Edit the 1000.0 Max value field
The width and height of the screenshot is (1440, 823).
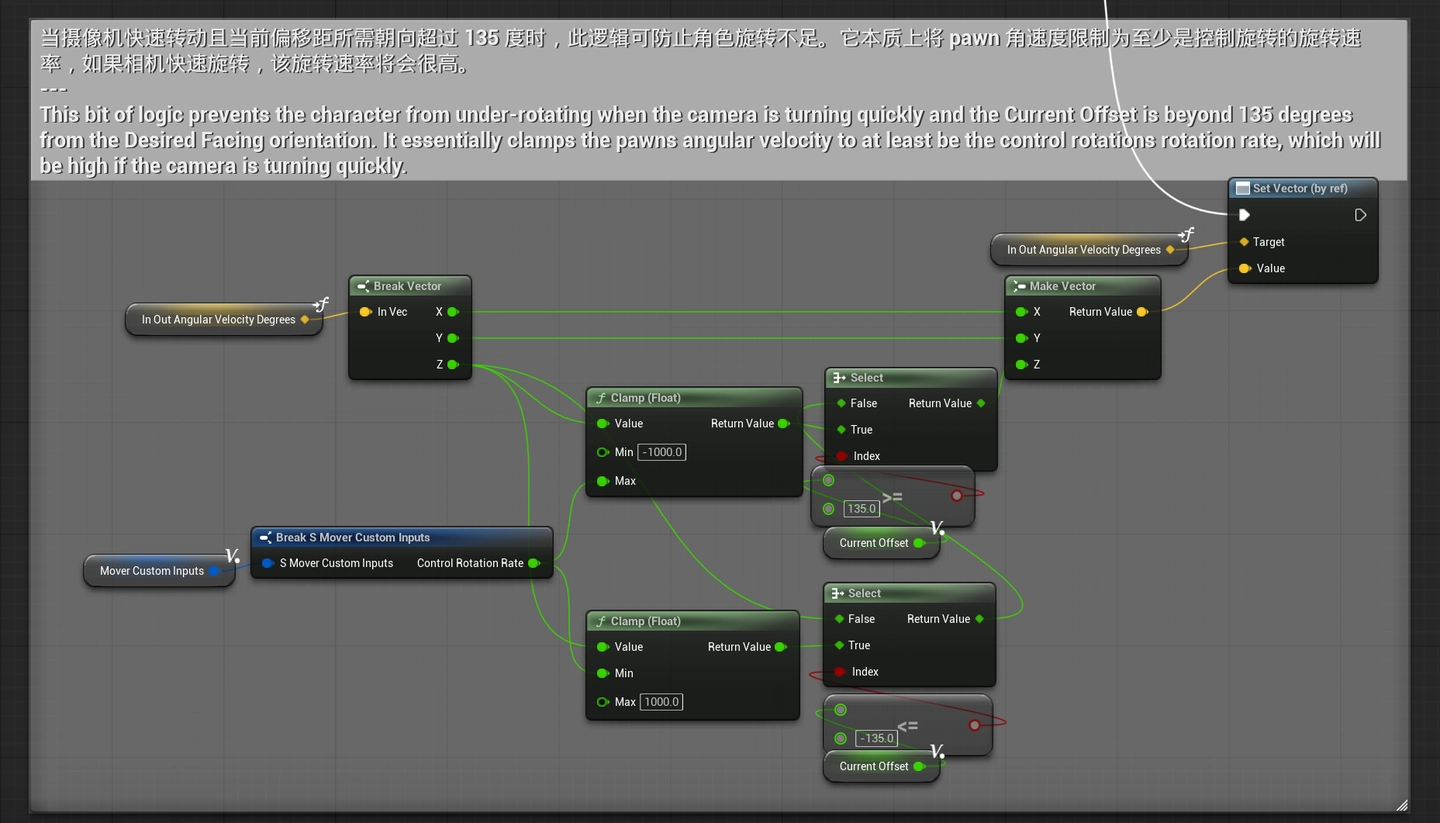tap(662, 702)
